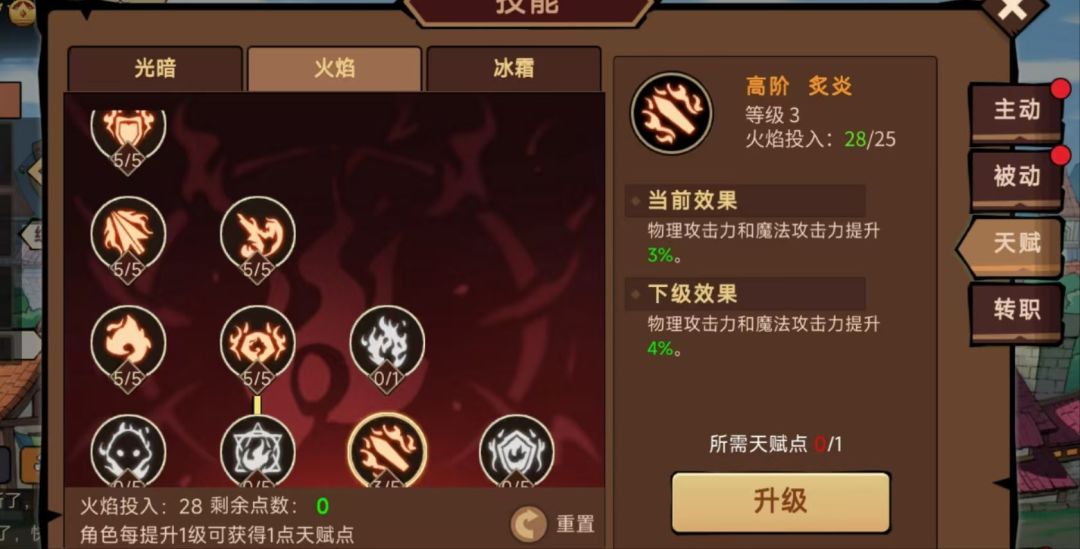Select the highlighted 炙炎 sword talent

(387, 451)
